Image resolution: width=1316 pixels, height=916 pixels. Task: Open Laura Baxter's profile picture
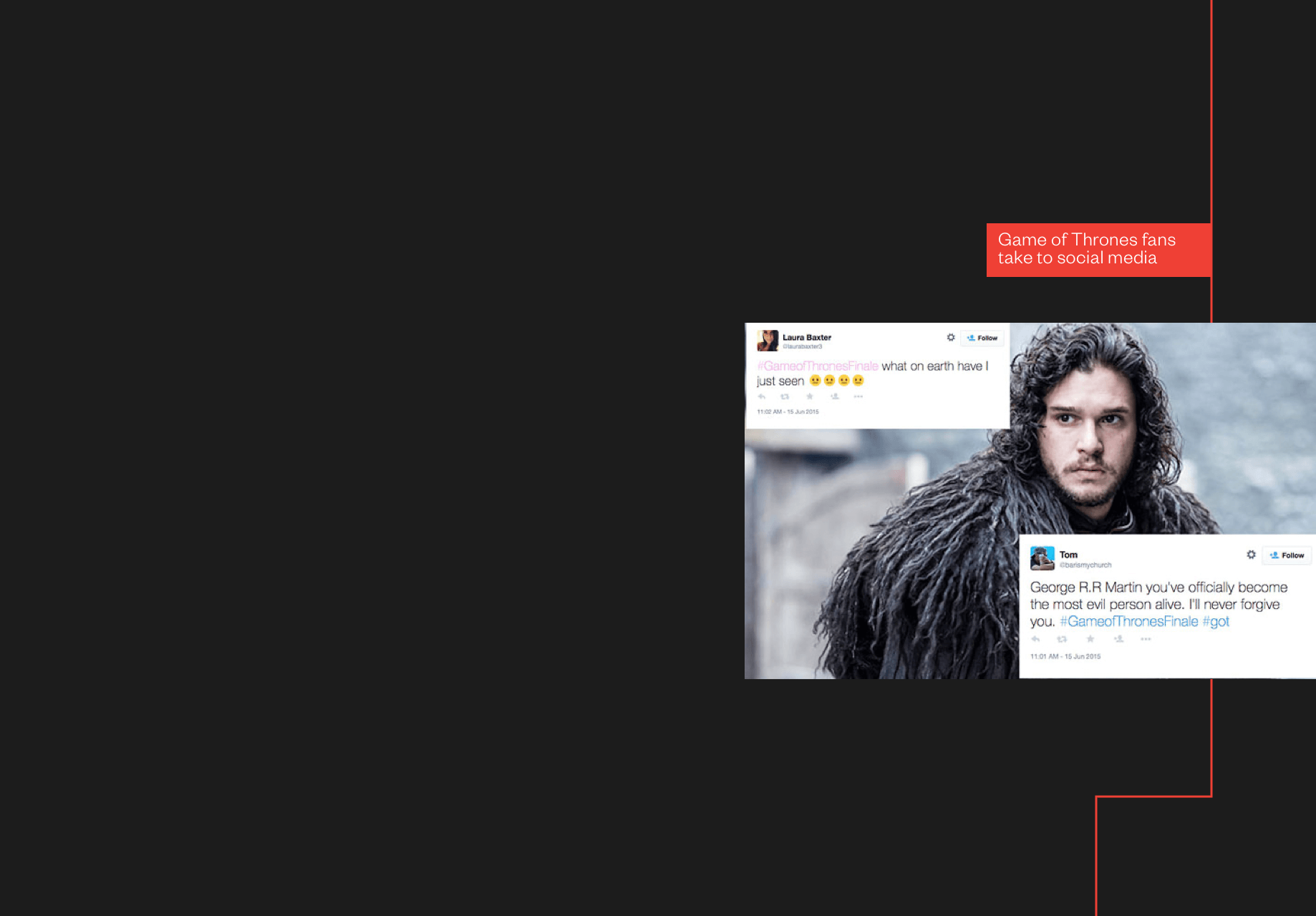pos(768,341)
